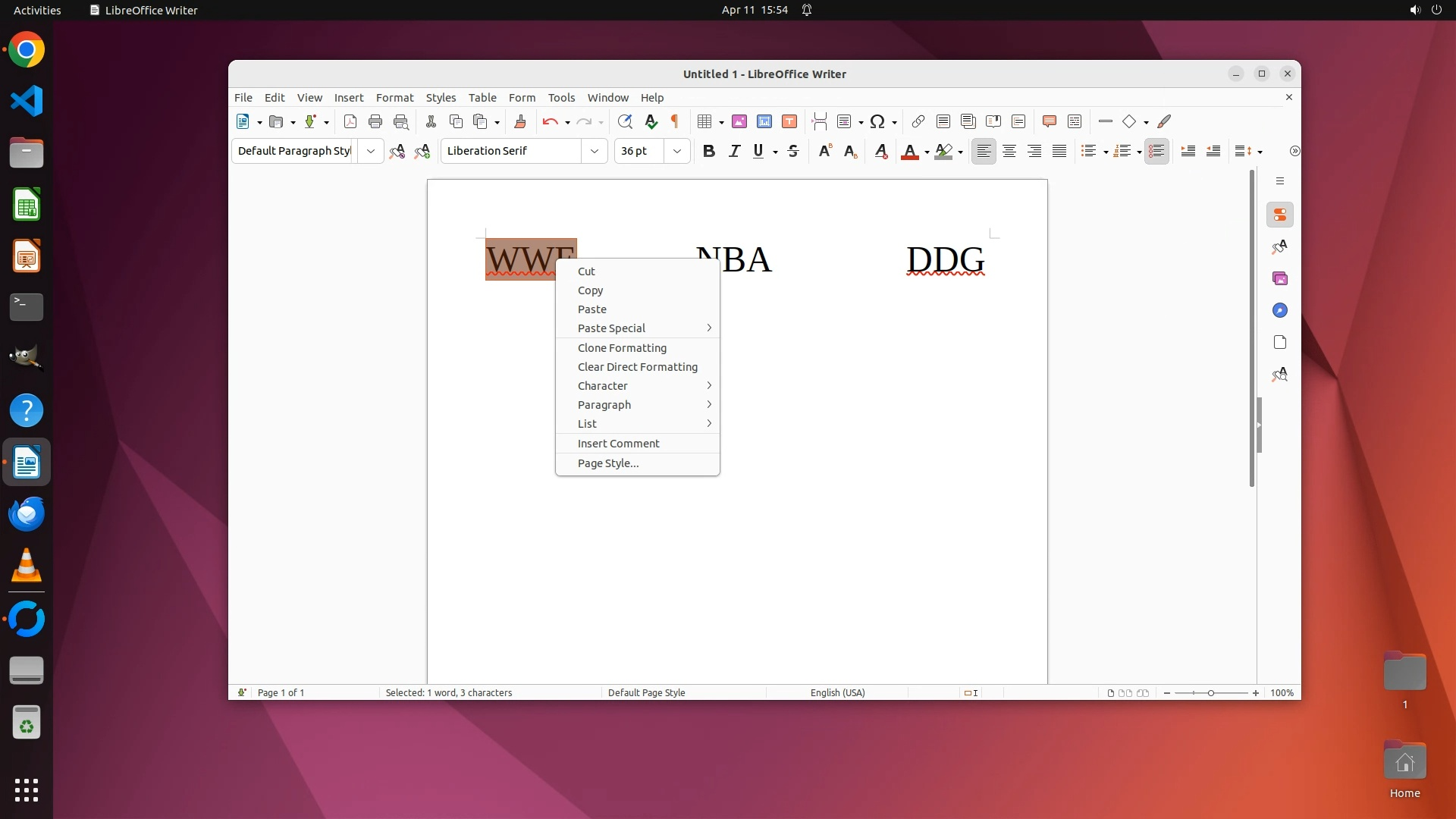The image size is (1456, 819).
Task: Toggle Center alignment for paragraph
Action: pos(1009,151)
